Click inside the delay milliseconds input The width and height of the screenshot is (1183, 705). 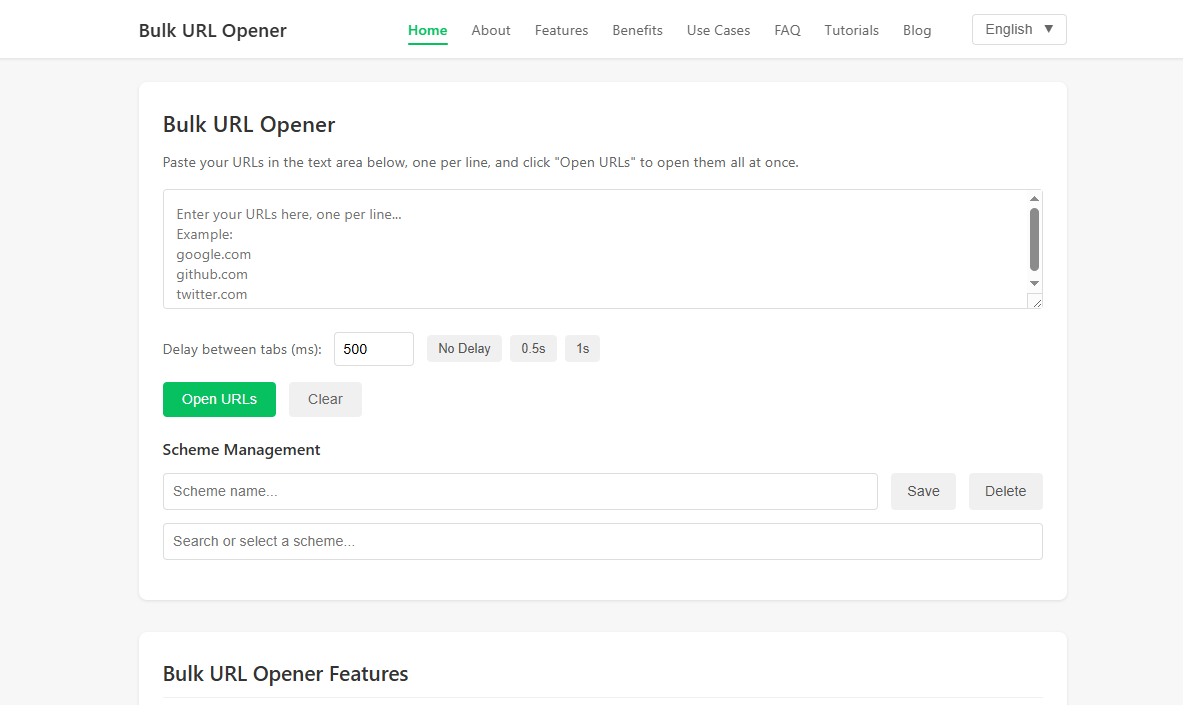[x=373, y=348]
